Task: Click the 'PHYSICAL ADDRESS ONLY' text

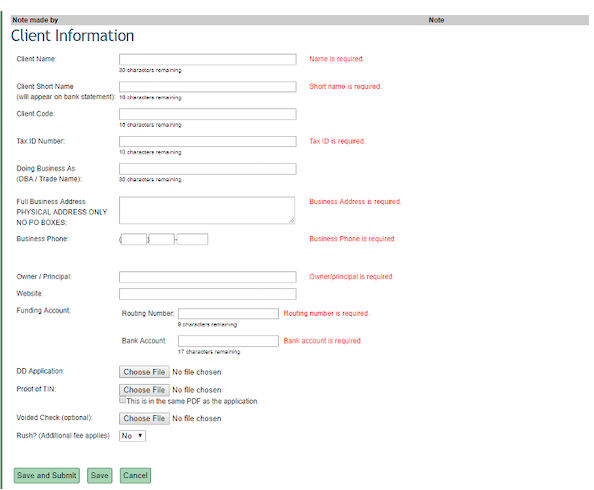Action: [62, 212]
